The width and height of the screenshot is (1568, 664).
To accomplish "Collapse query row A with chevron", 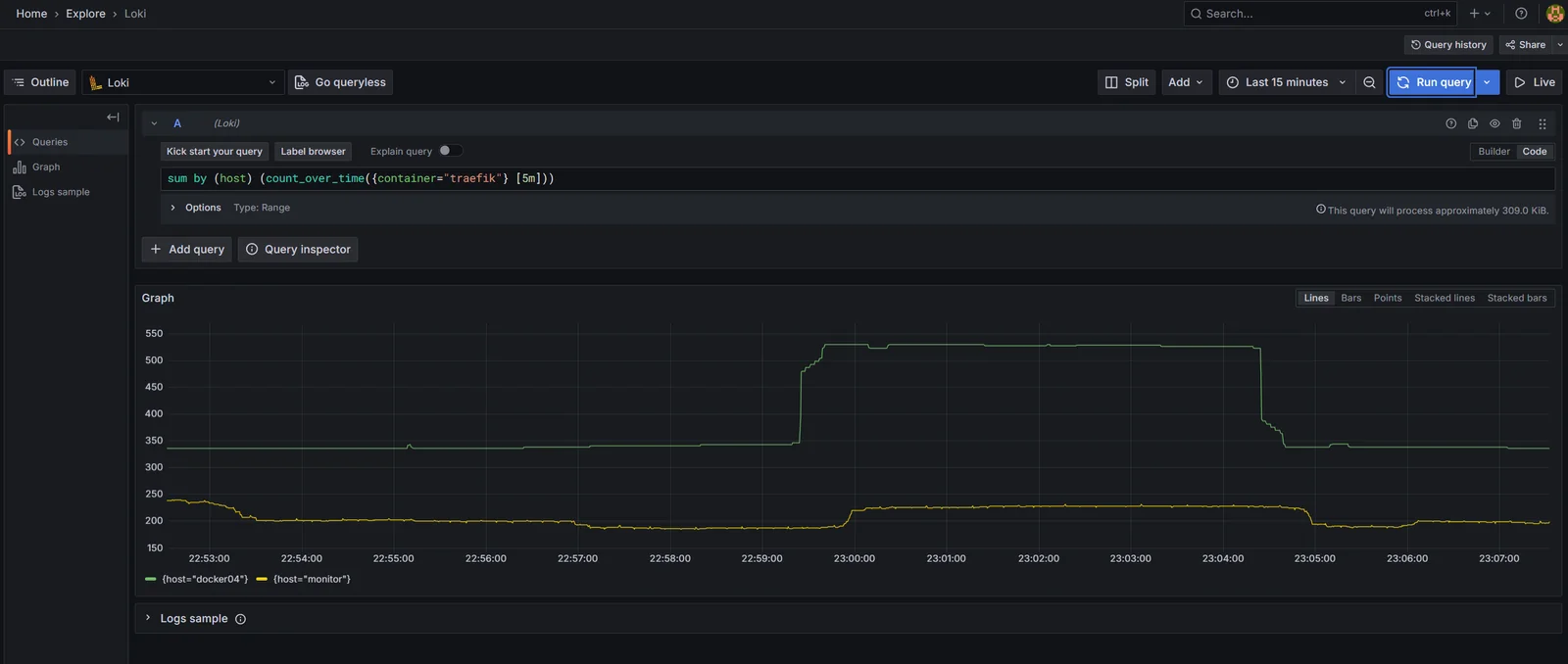I will pyautogui.click(x=154, y=123).
